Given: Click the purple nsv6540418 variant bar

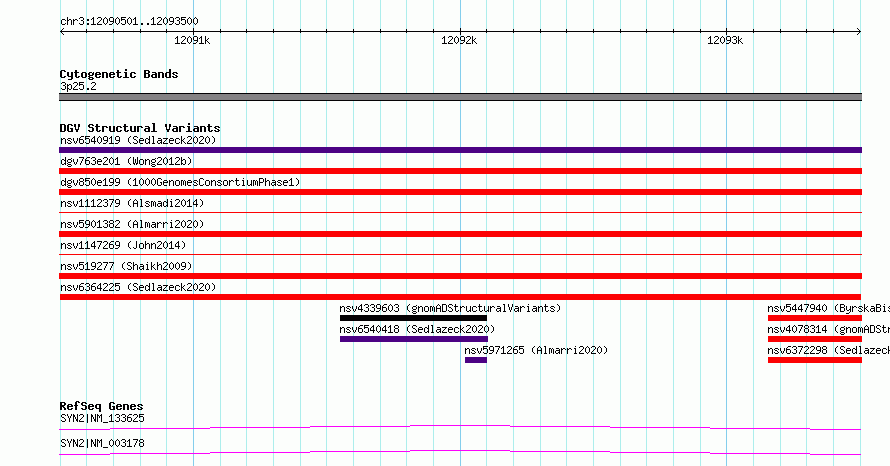Looking at the screenshot, I should click(413, 339).
